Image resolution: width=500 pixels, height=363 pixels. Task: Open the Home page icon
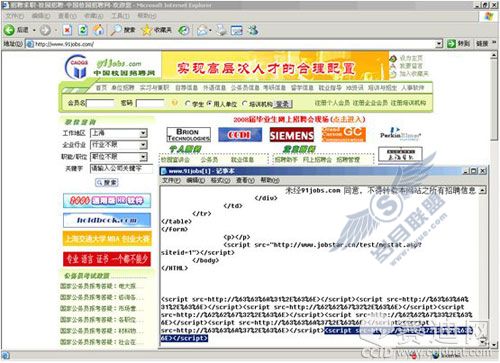coord(98,30)
